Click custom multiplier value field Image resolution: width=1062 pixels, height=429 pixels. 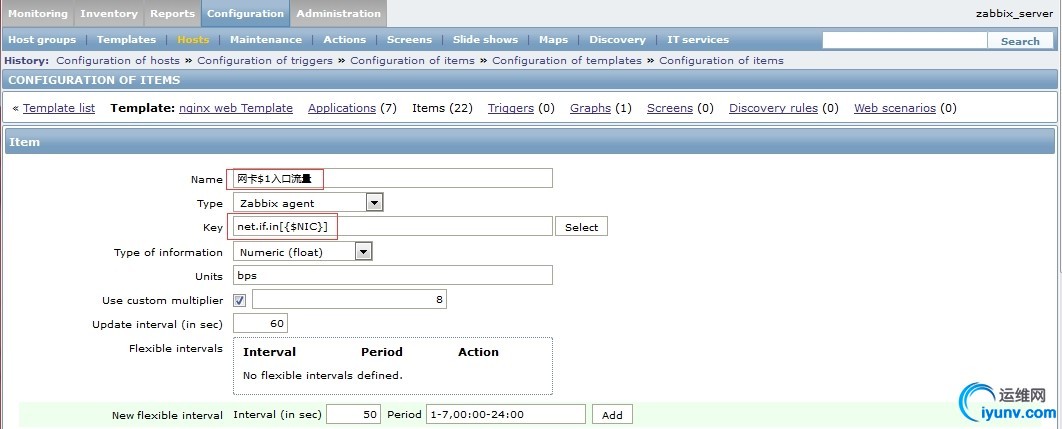(349, 300)
